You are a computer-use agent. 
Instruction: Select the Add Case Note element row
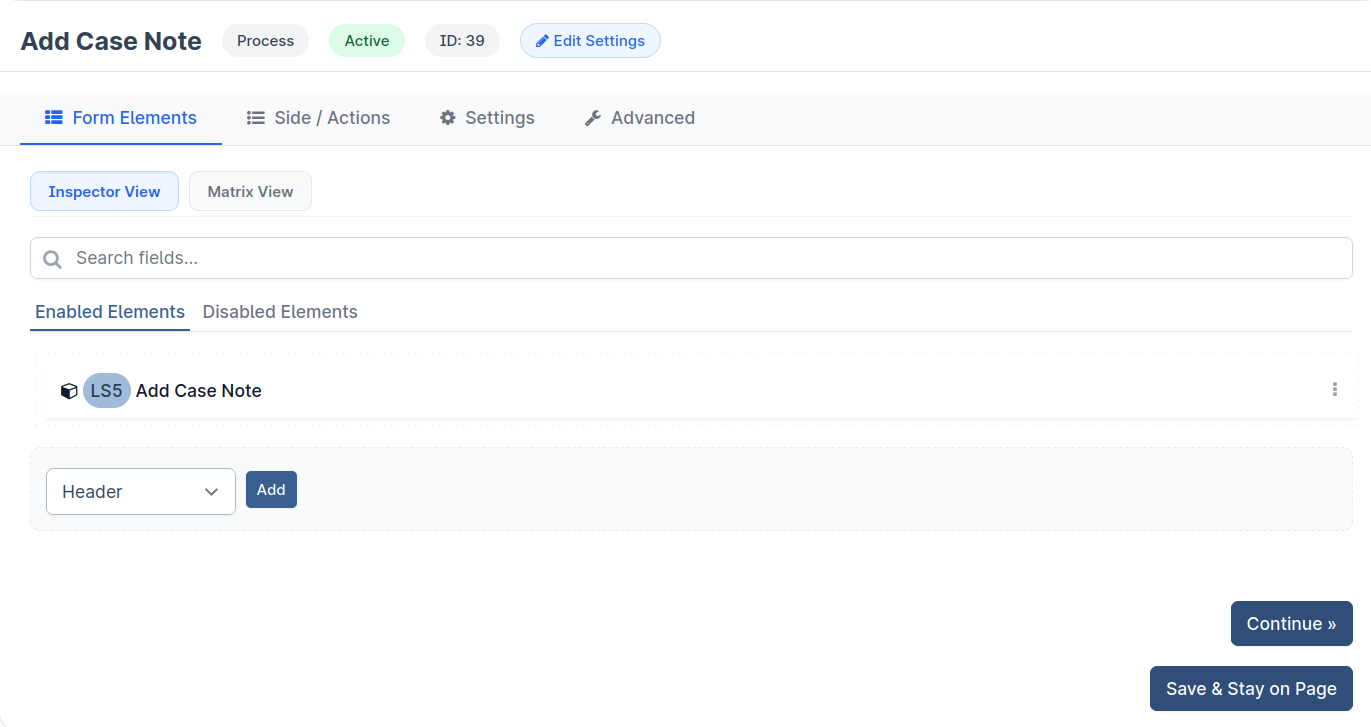click(x=700, y=391)
